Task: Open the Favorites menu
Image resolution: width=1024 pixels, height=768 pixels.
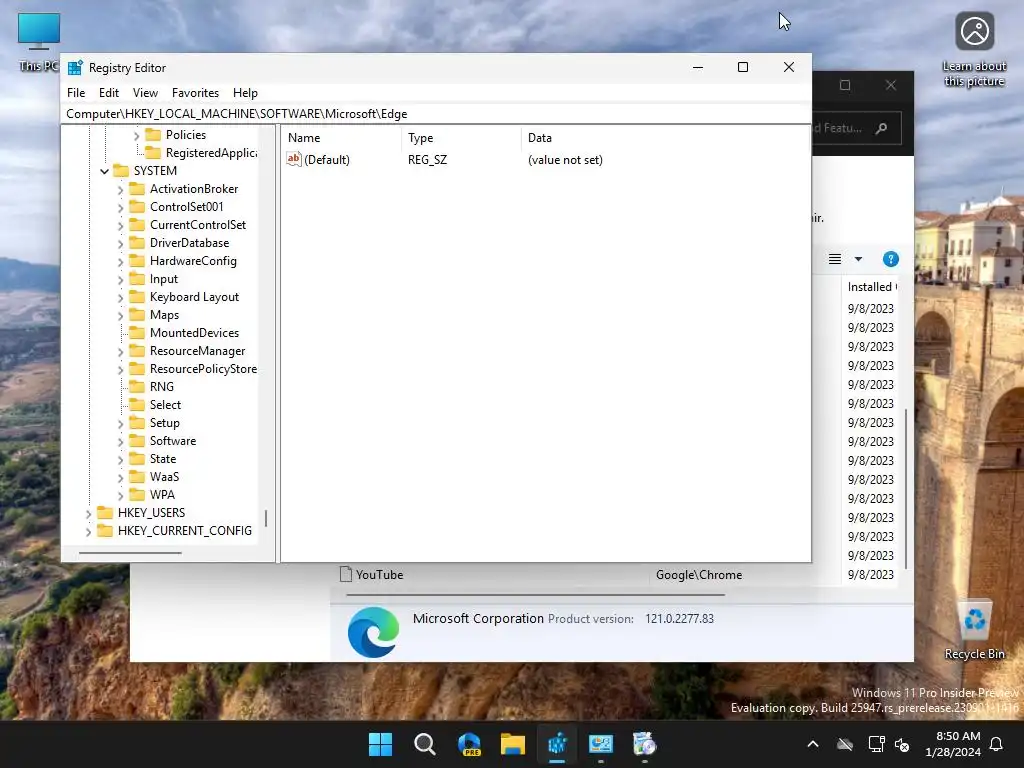Action: [195, 93]
